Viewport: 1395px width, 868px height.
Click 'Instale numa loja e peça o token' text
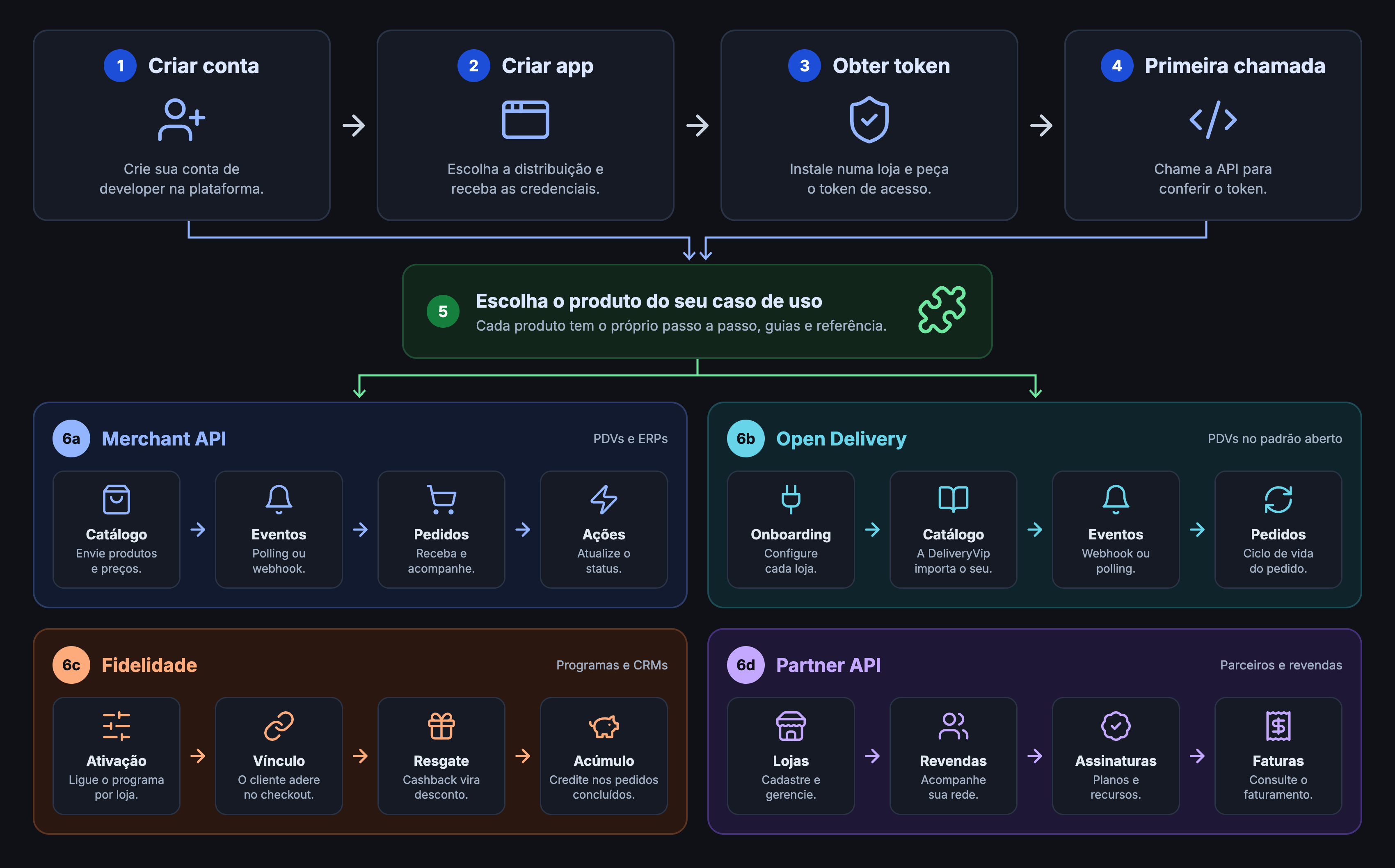(869, 178)
